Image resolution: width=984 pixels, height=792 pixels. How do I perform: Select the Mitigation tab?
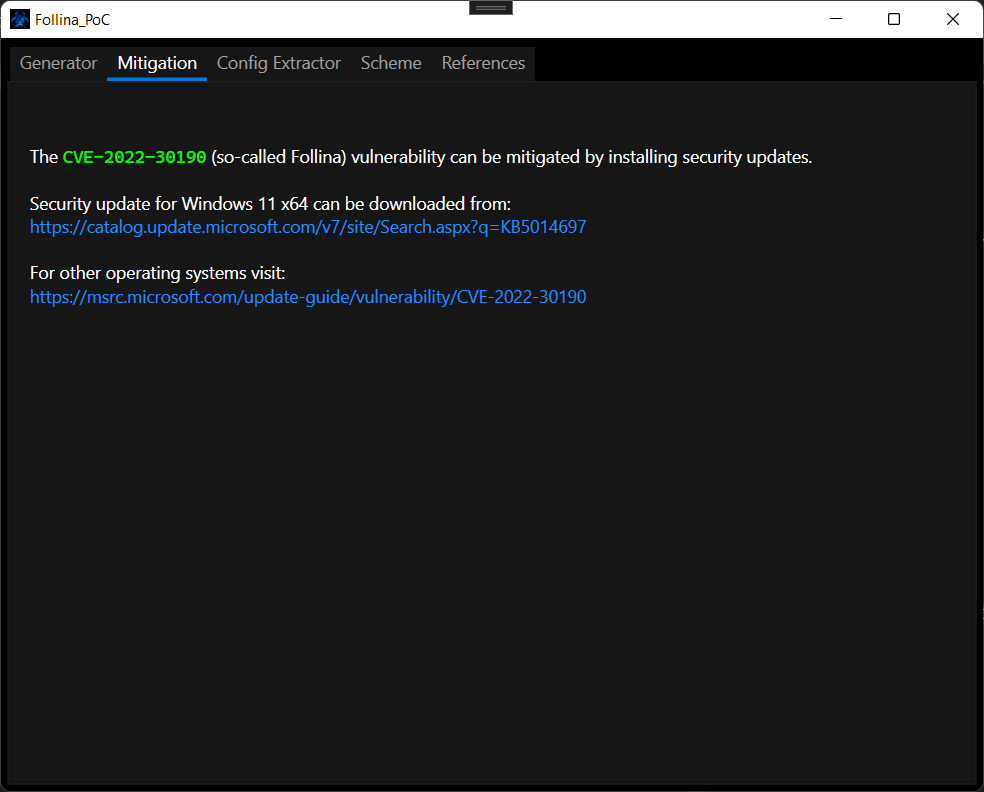pos(157,63)
